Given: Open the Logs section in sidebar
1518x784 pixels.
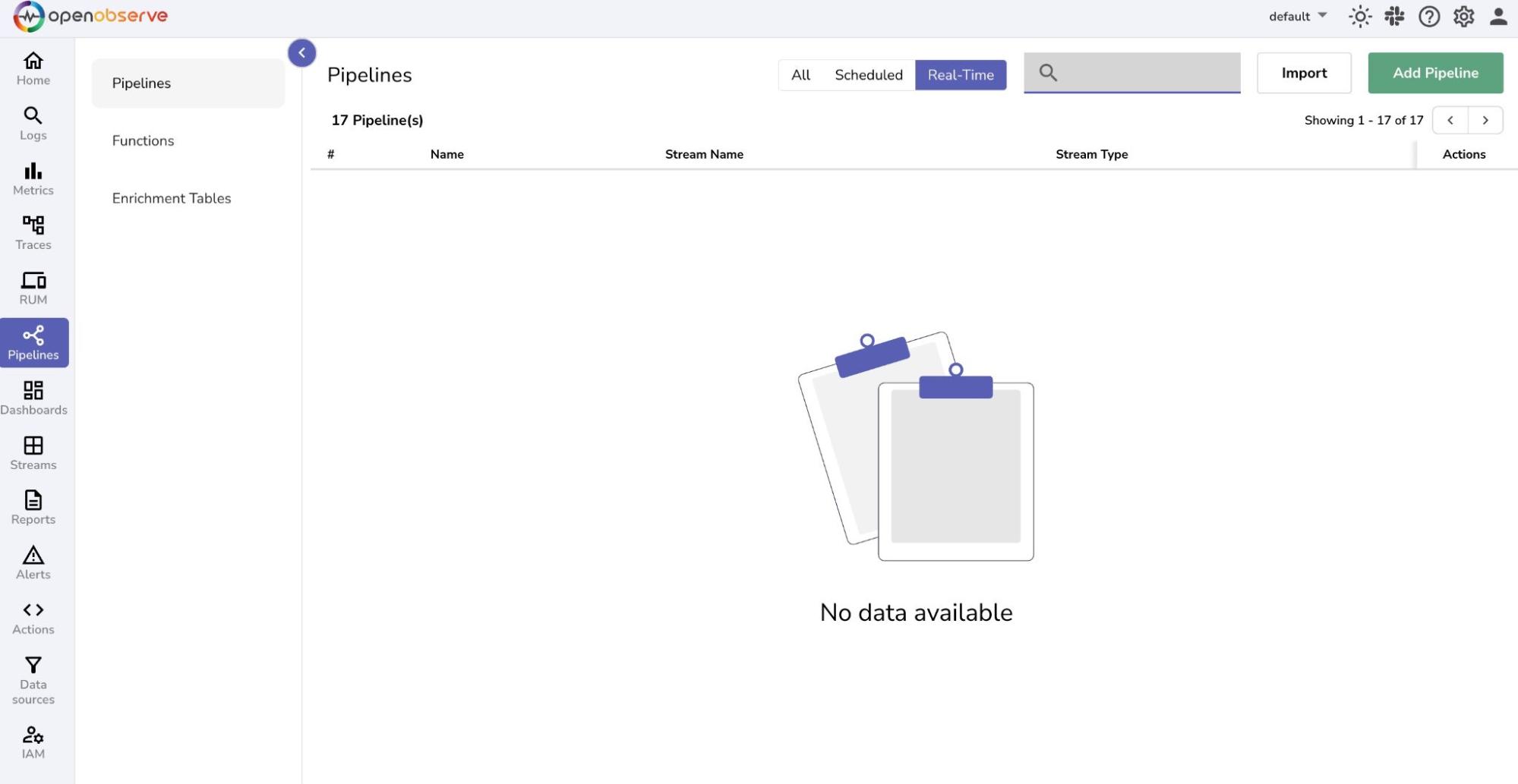Looking at the screenshot, I should click(x=33, y=124).
